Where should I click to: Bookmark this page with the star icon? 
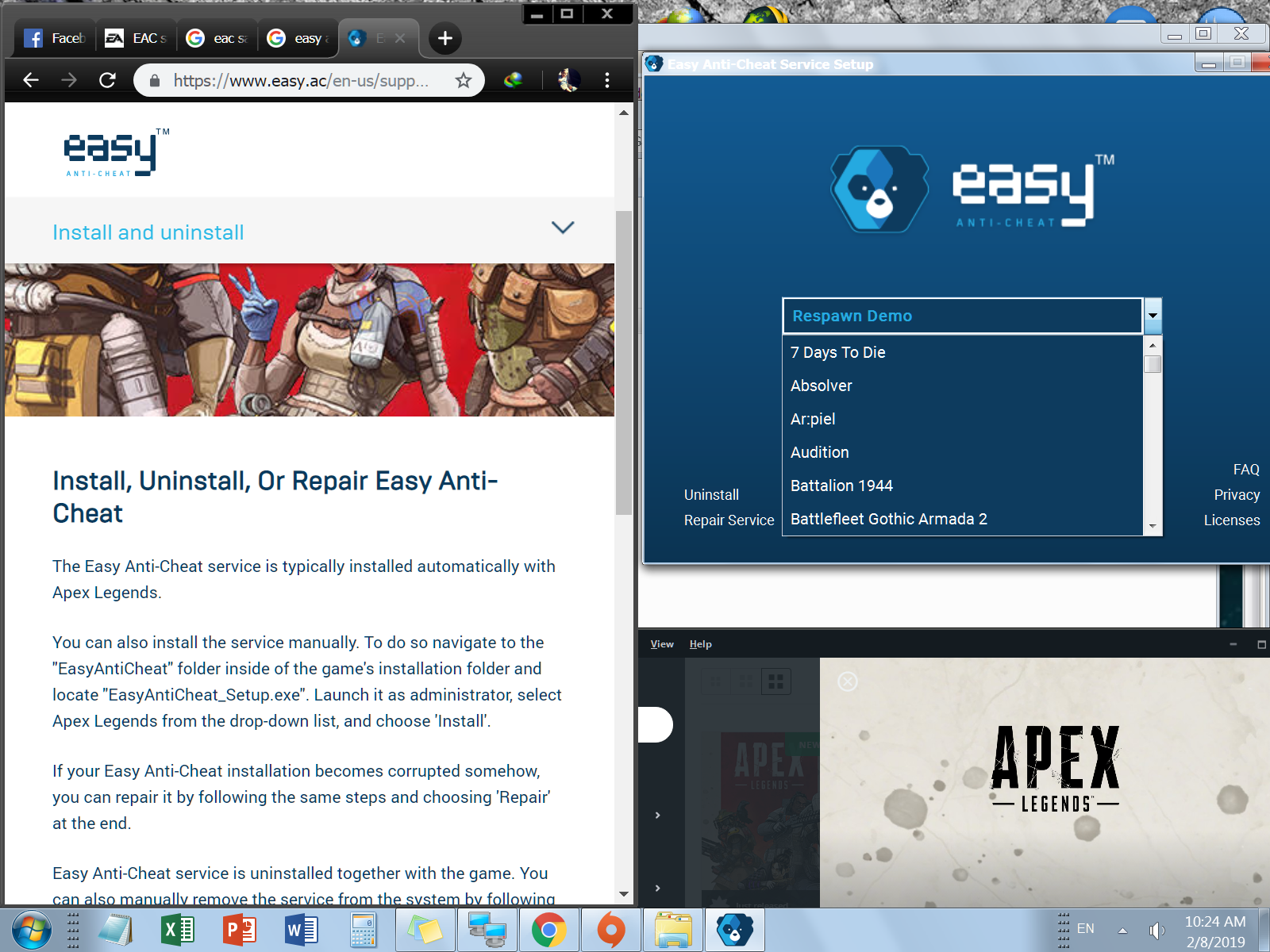tap(464, 80)
